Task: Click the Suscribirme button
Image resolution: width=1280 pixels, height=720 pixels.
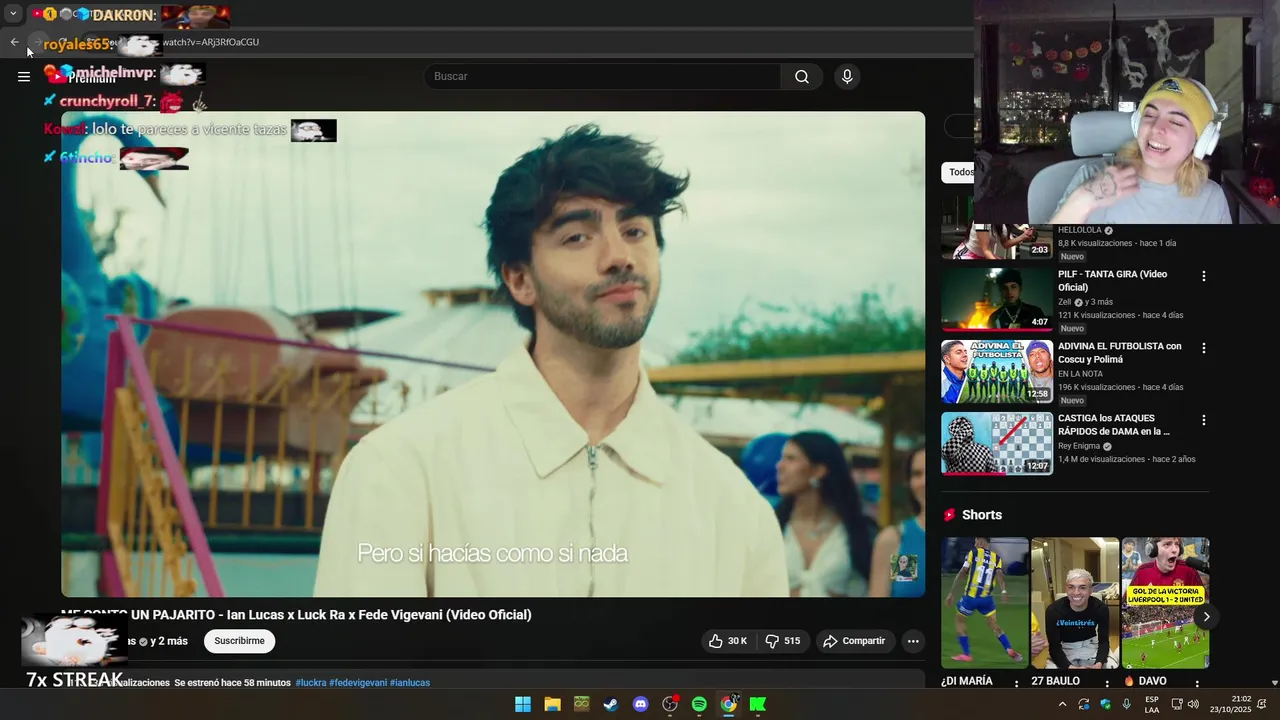Action: (x=239, y=641)
